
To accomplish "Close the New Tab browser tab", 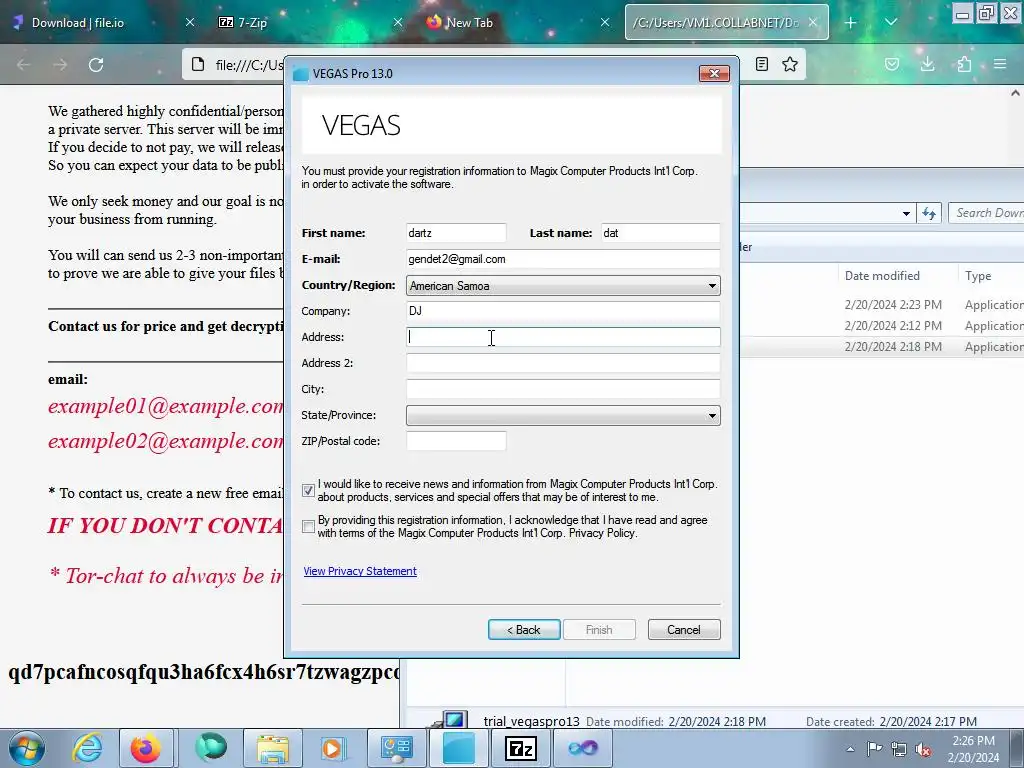I will [x=605, y=22].
